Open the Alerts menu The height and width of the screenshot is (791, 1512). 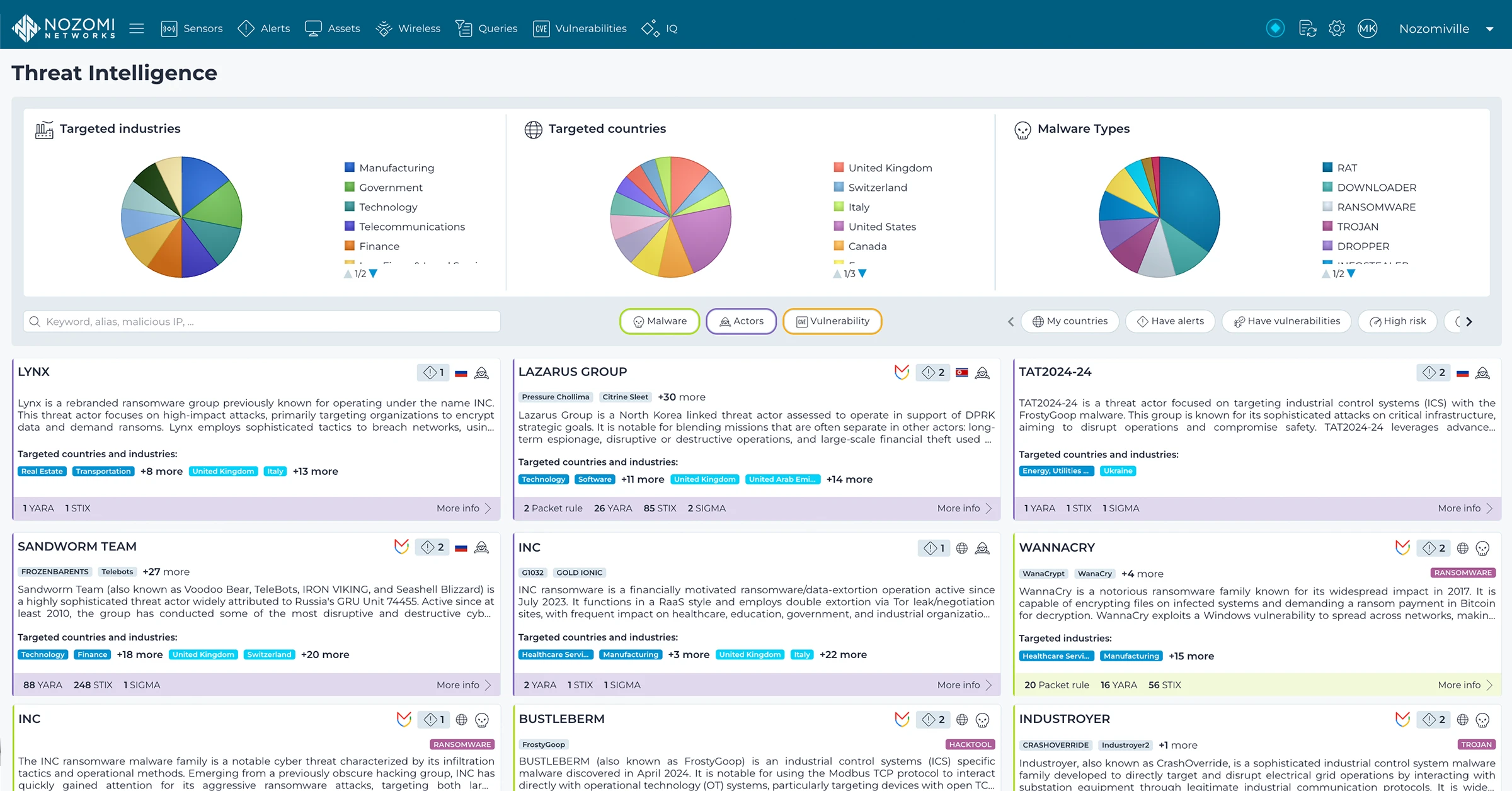[264, 28]
